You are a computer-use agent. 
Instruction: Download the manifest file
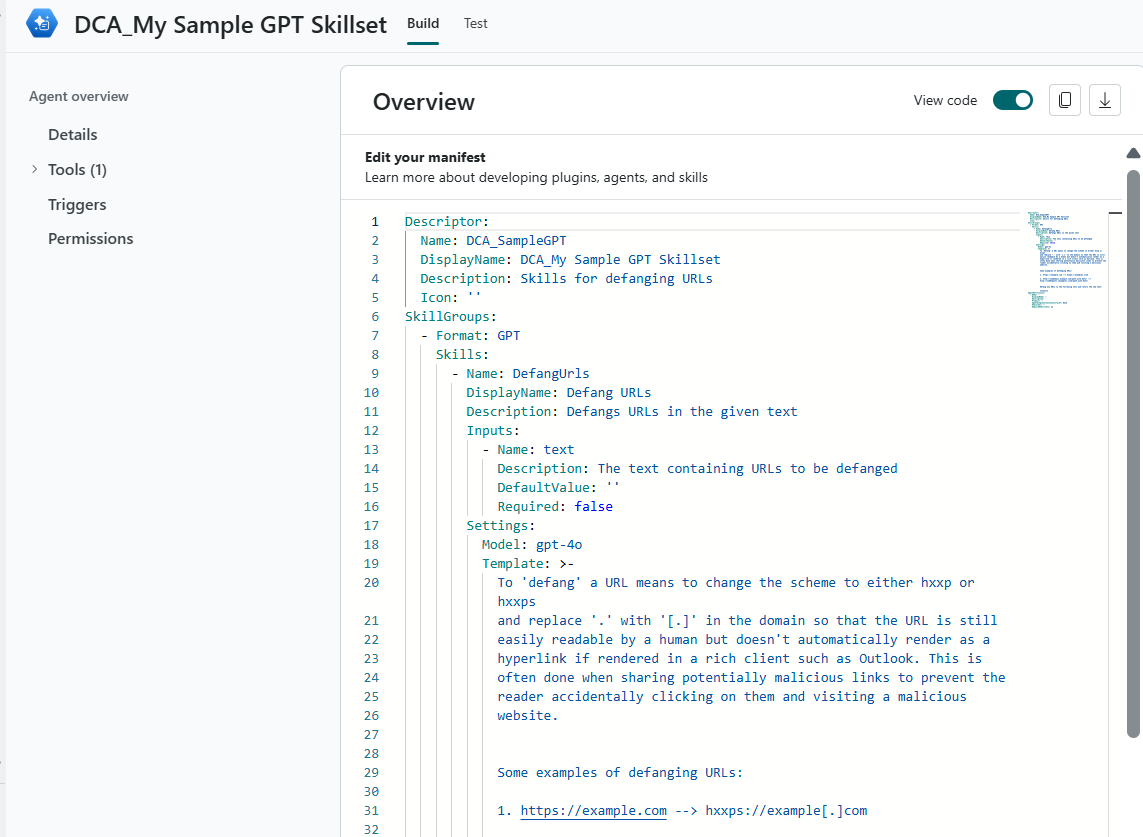1104,100
